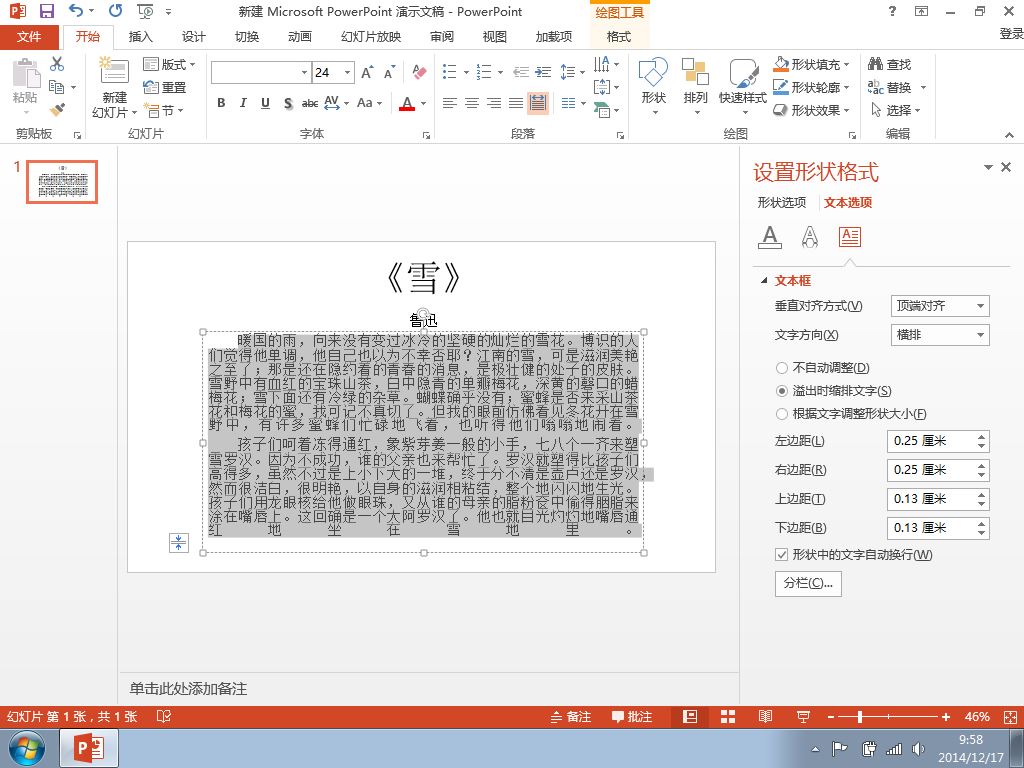Open the 文字方向 dropdown
This screenshot has height=768, width=1024.
[940, 335]
